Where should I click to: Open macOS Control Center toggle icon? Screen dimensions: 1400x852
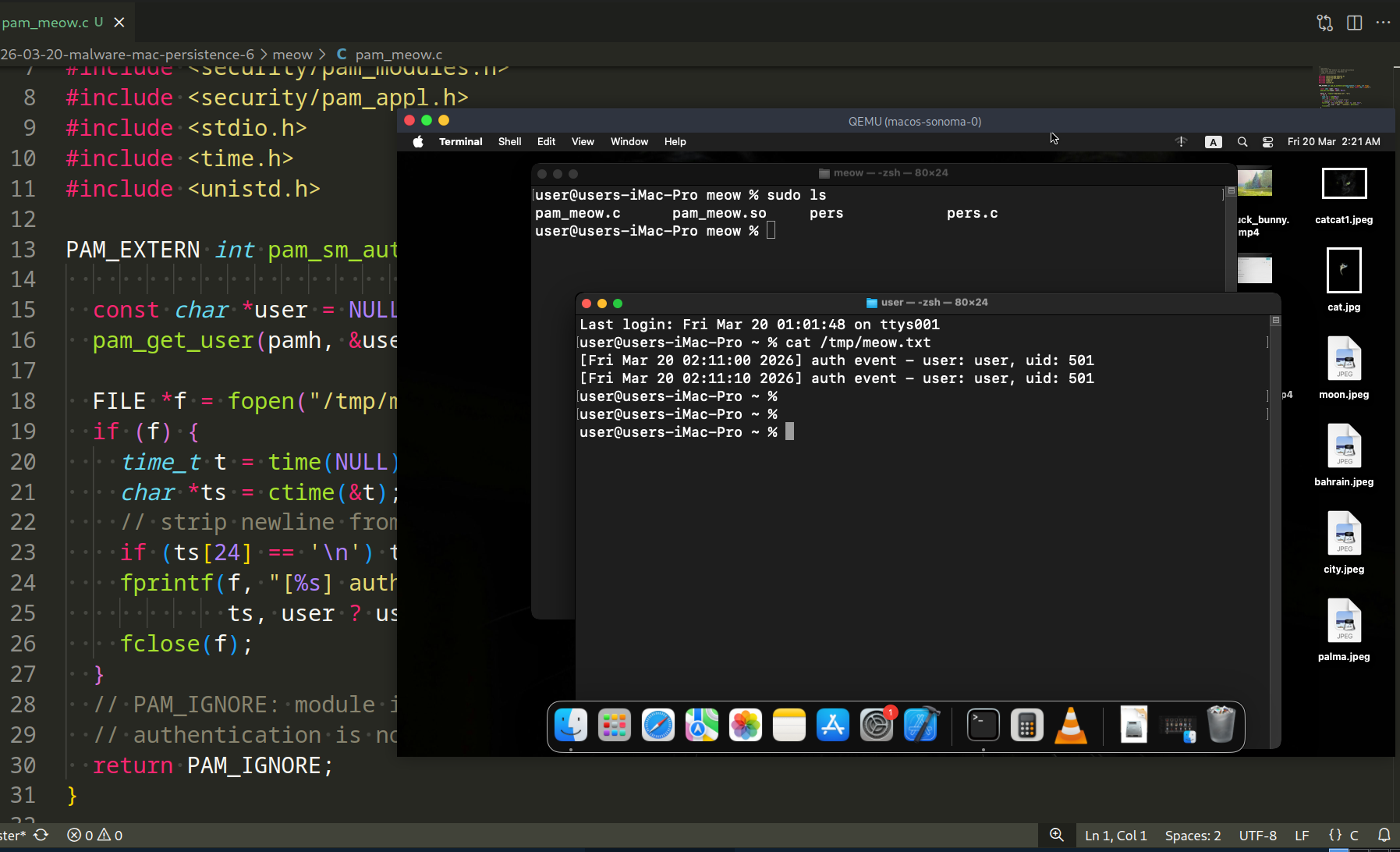pos(1267,142)
